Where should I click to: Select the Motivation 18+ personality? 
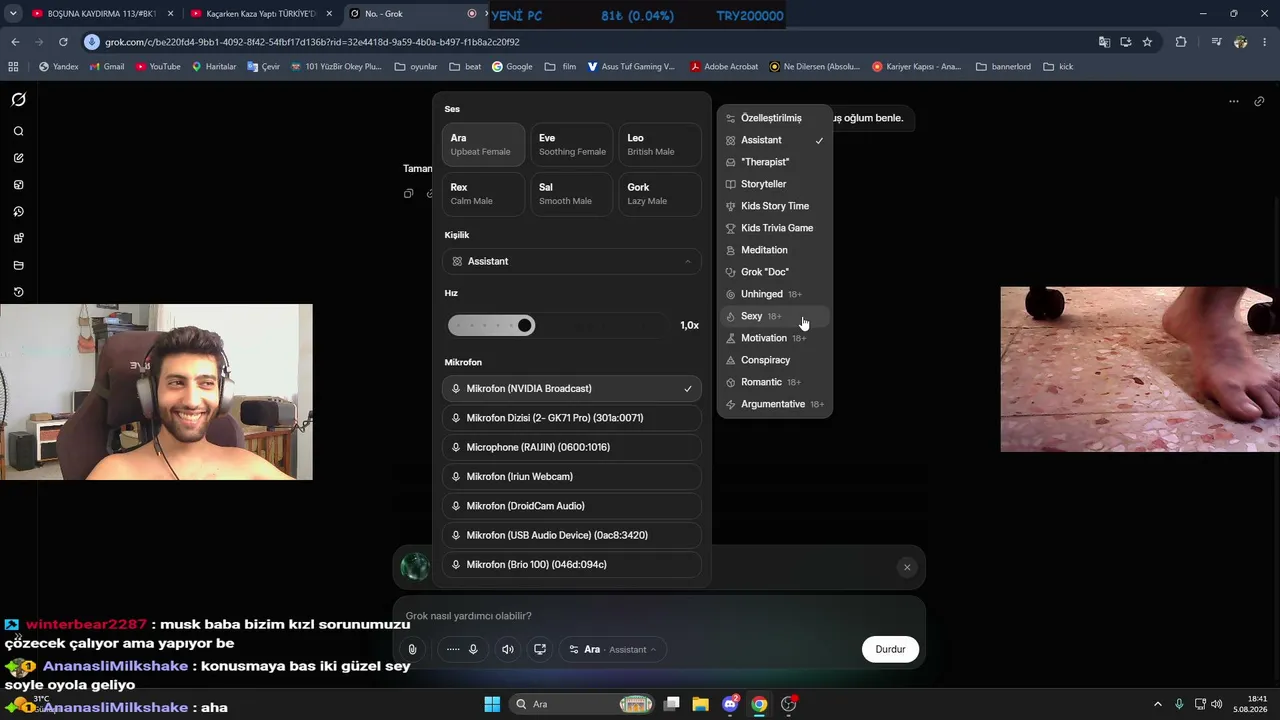point(775,338)
